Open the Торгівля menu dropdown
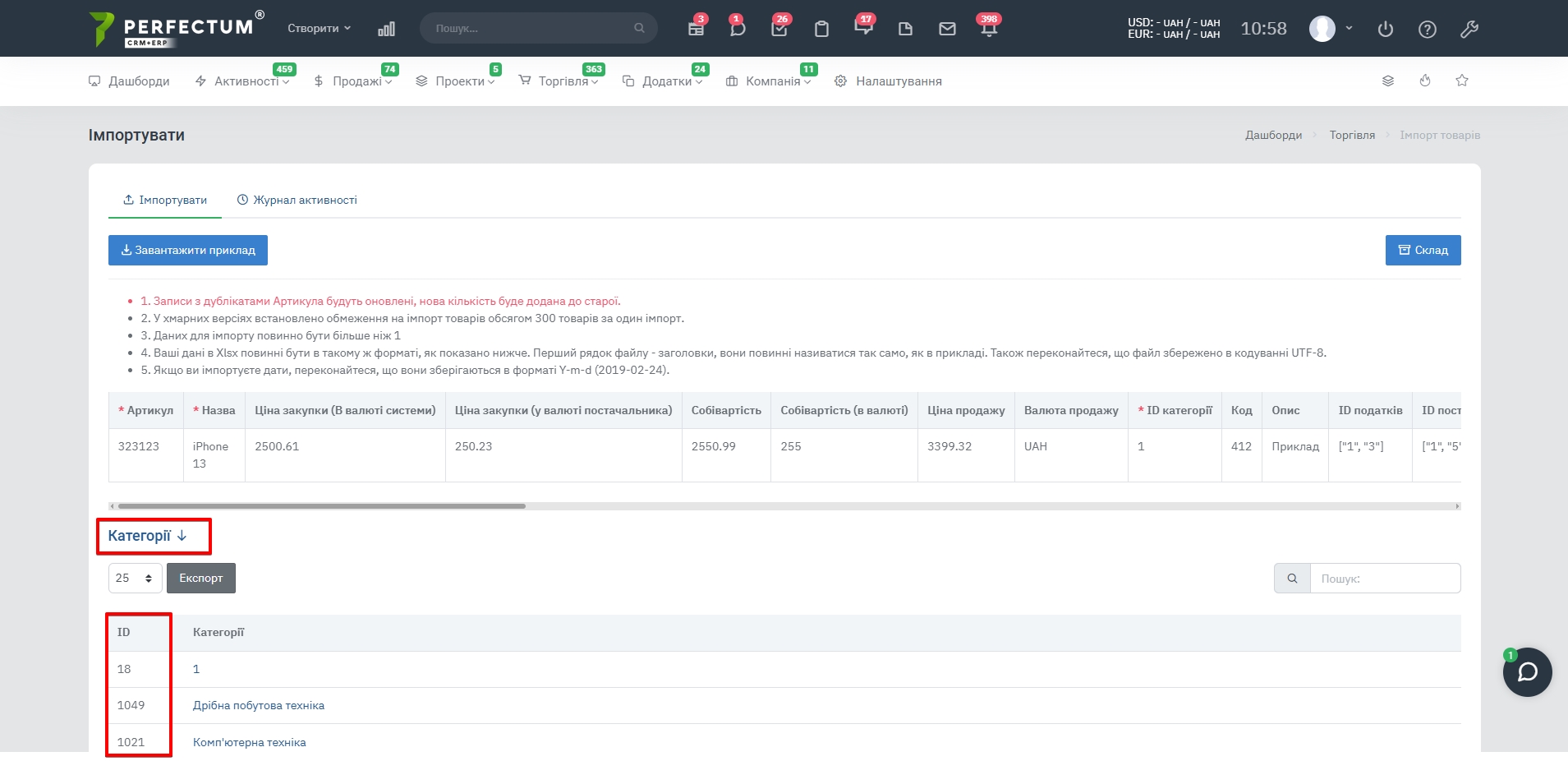The width and height of the screenshot is (1568, 761). (559, 81)
